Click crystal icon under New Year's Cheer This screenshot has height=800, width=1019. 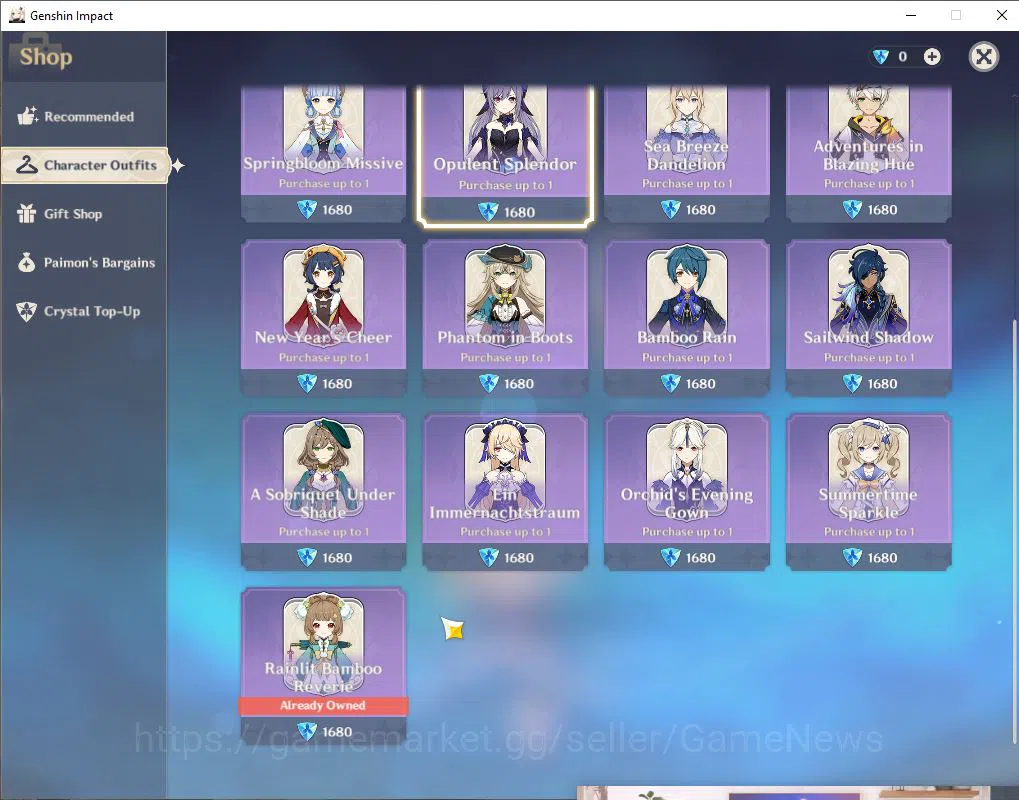[307, 383]
